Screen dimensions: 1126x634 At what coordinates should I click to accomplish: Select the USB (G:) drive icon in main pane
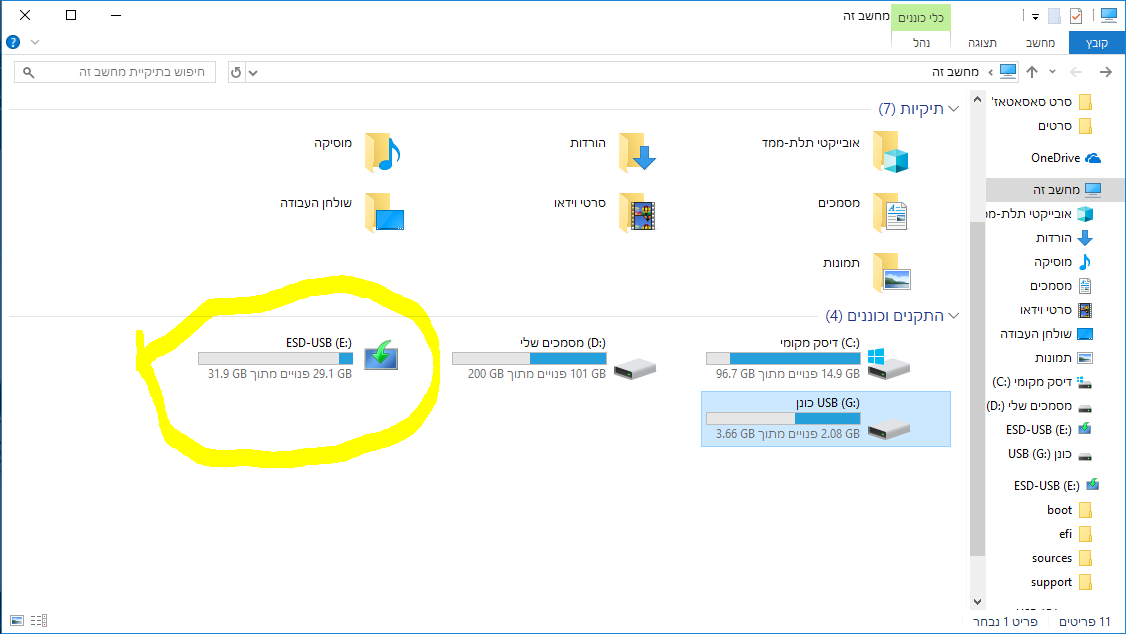(x=888, y=429)
